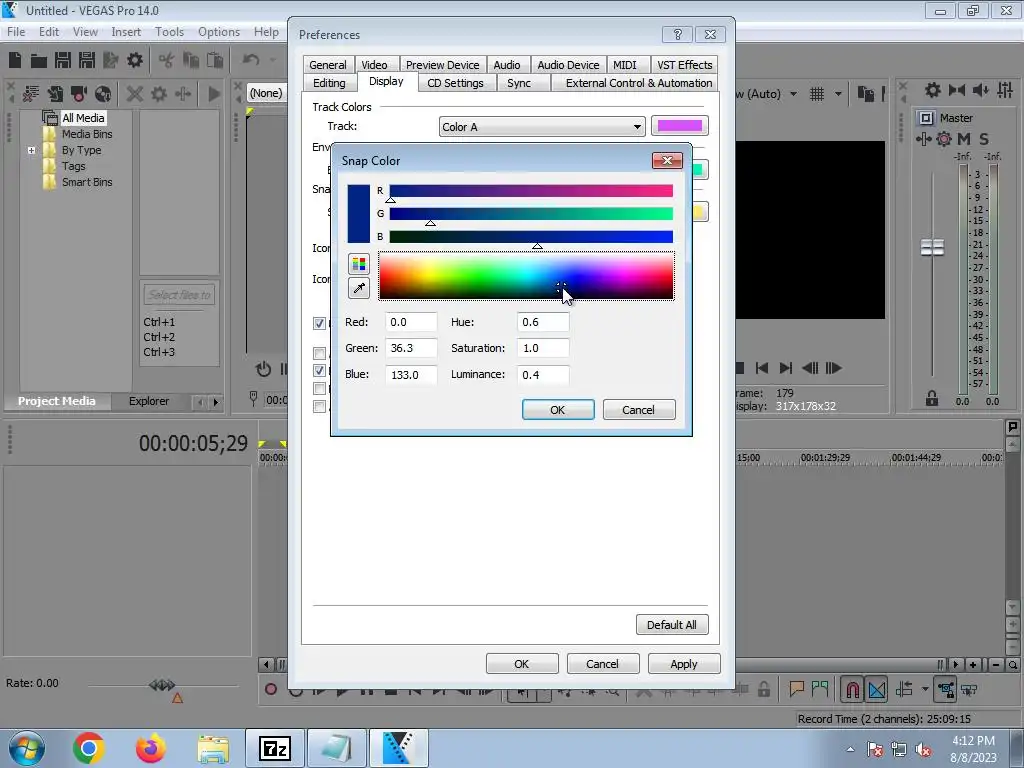Toggle Automatic Crossfades icon
Viewport: 1024px width, 768px height.
(877, 690)
